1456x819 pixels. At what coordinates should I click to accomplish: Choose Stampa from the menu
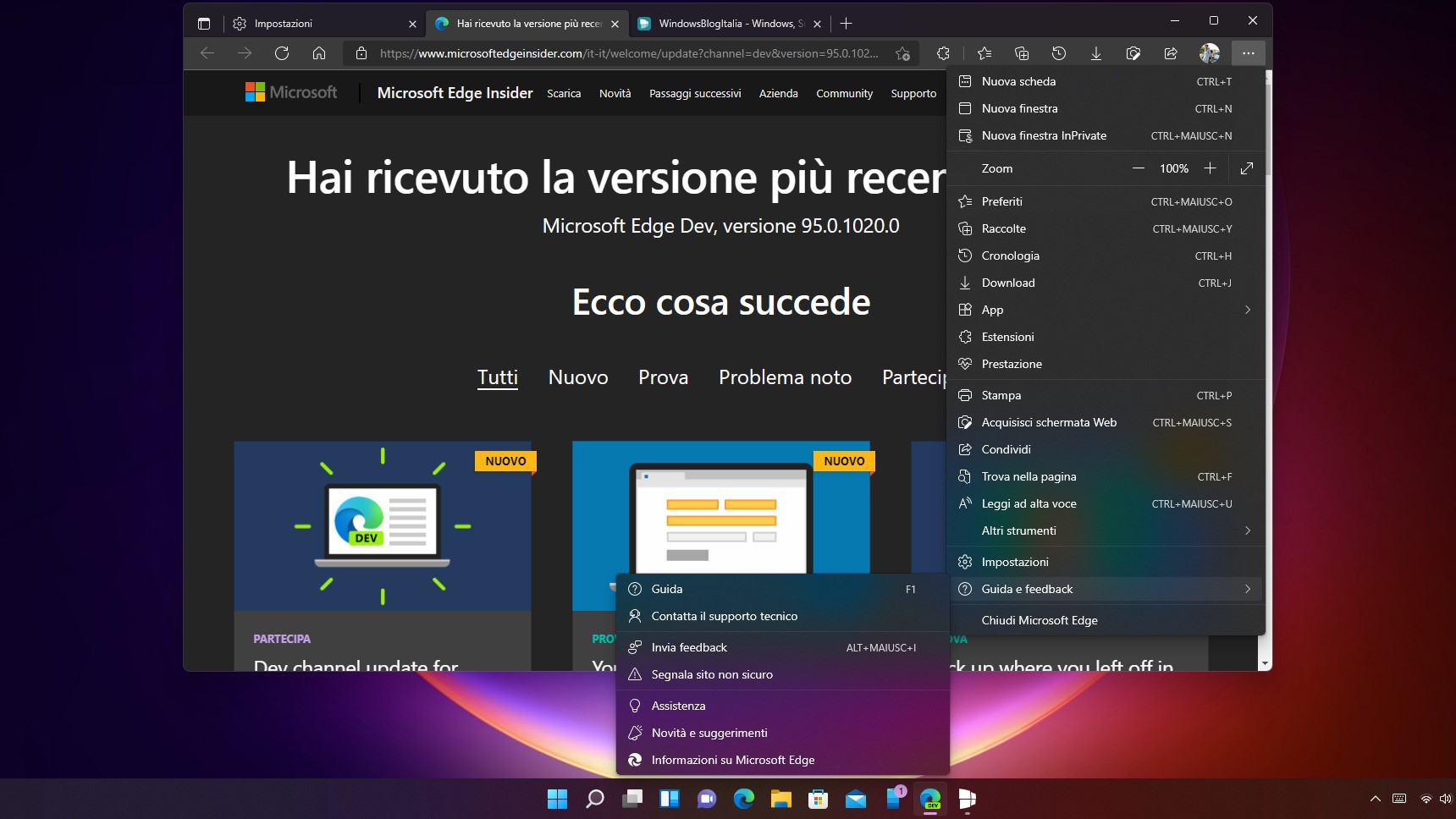coord(1106,395)
